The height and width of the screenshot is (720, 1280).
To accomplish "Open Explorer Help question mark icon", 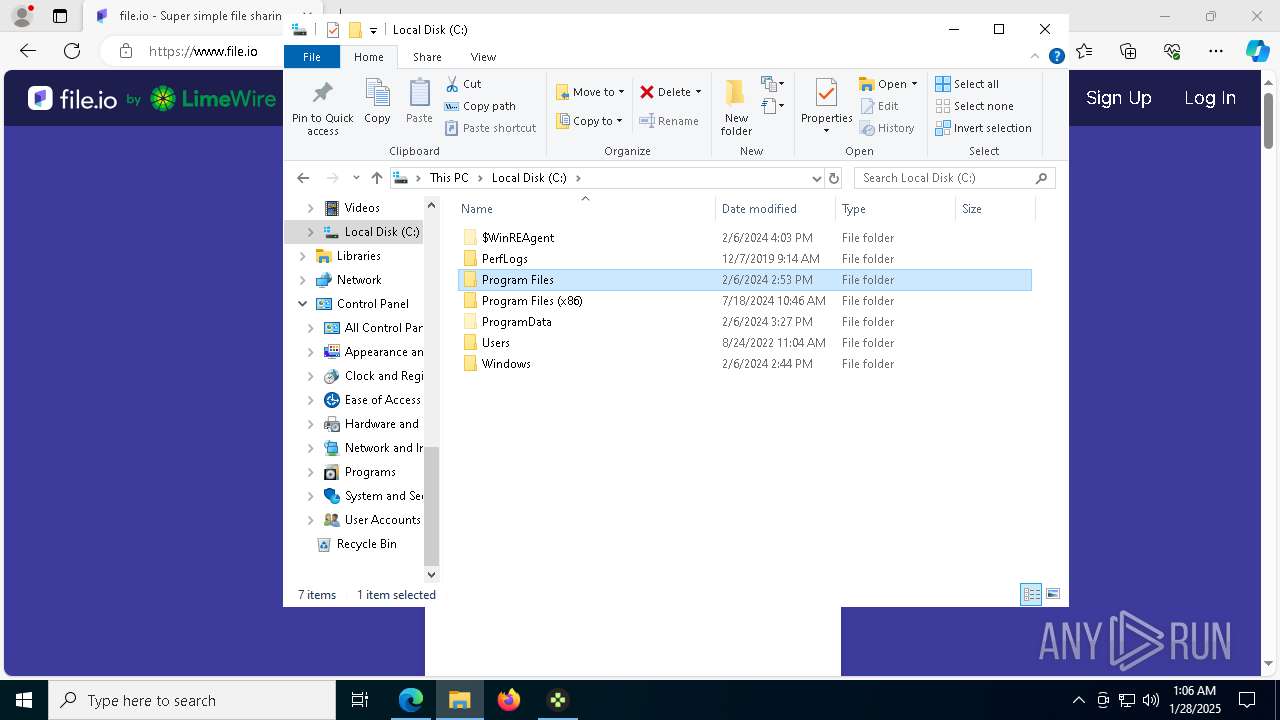I will 1056,57.
